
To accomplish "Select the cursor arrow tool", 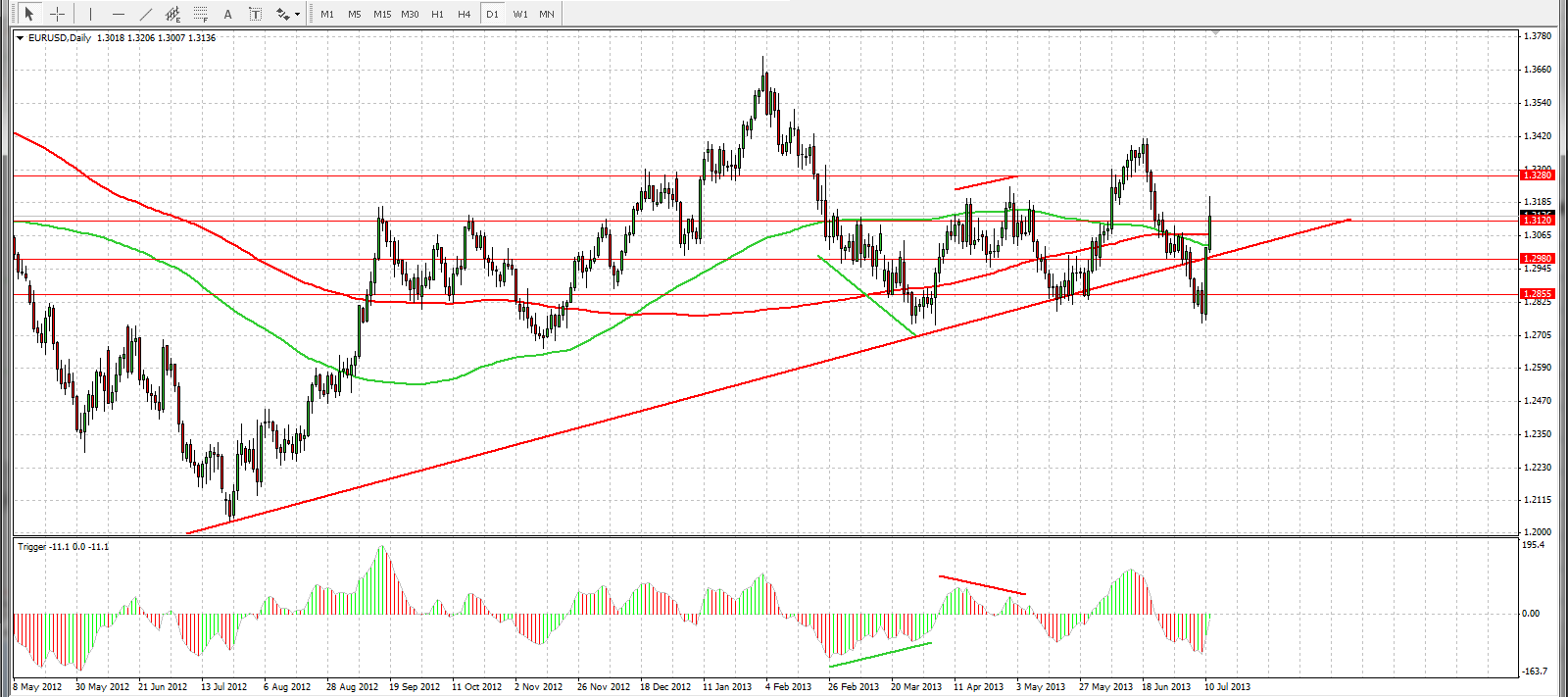I will coord(29,14).
